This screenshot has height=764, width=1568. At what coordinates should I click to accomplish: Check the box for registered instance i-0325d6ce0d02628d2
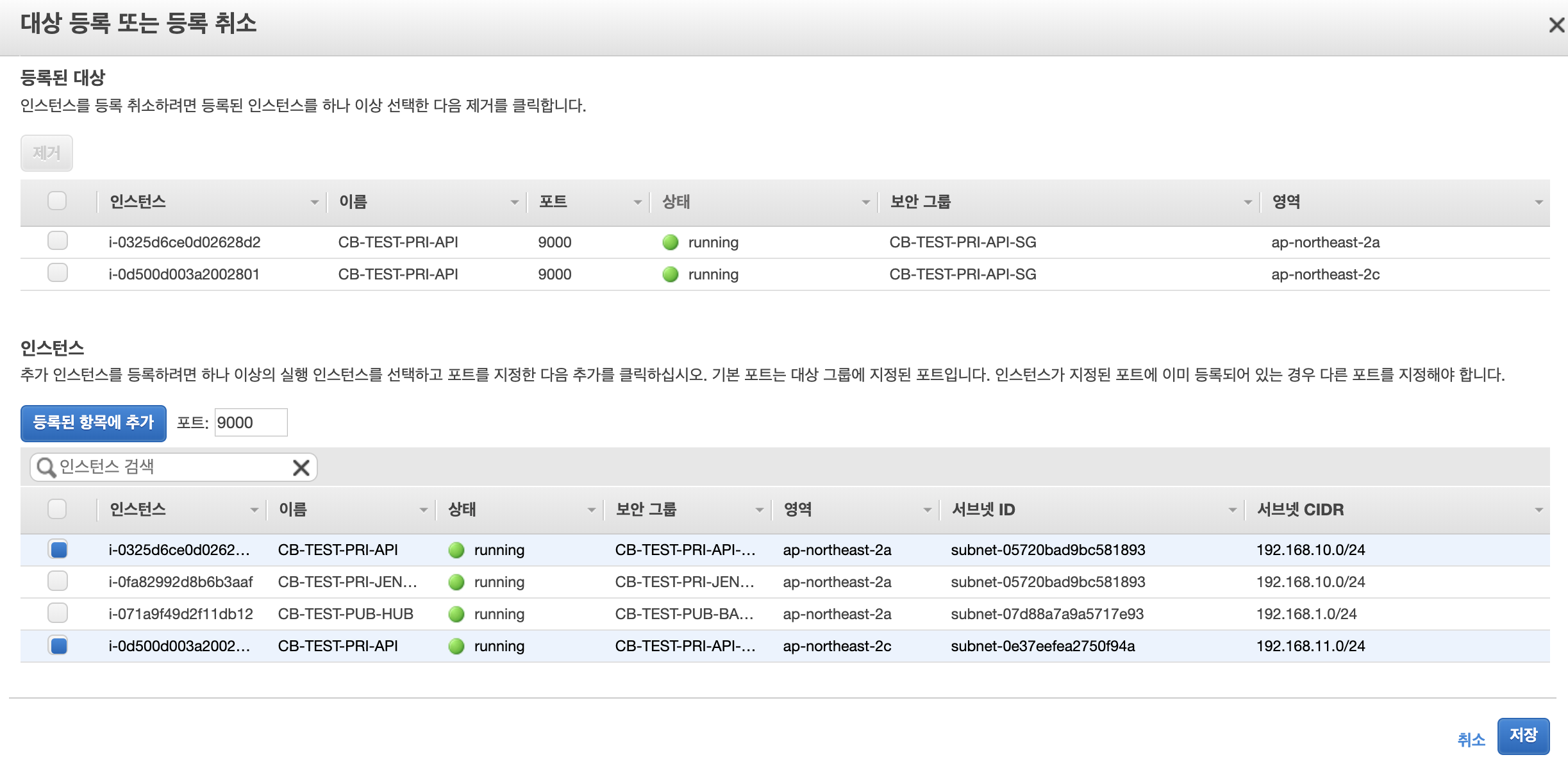click(58, 241)
